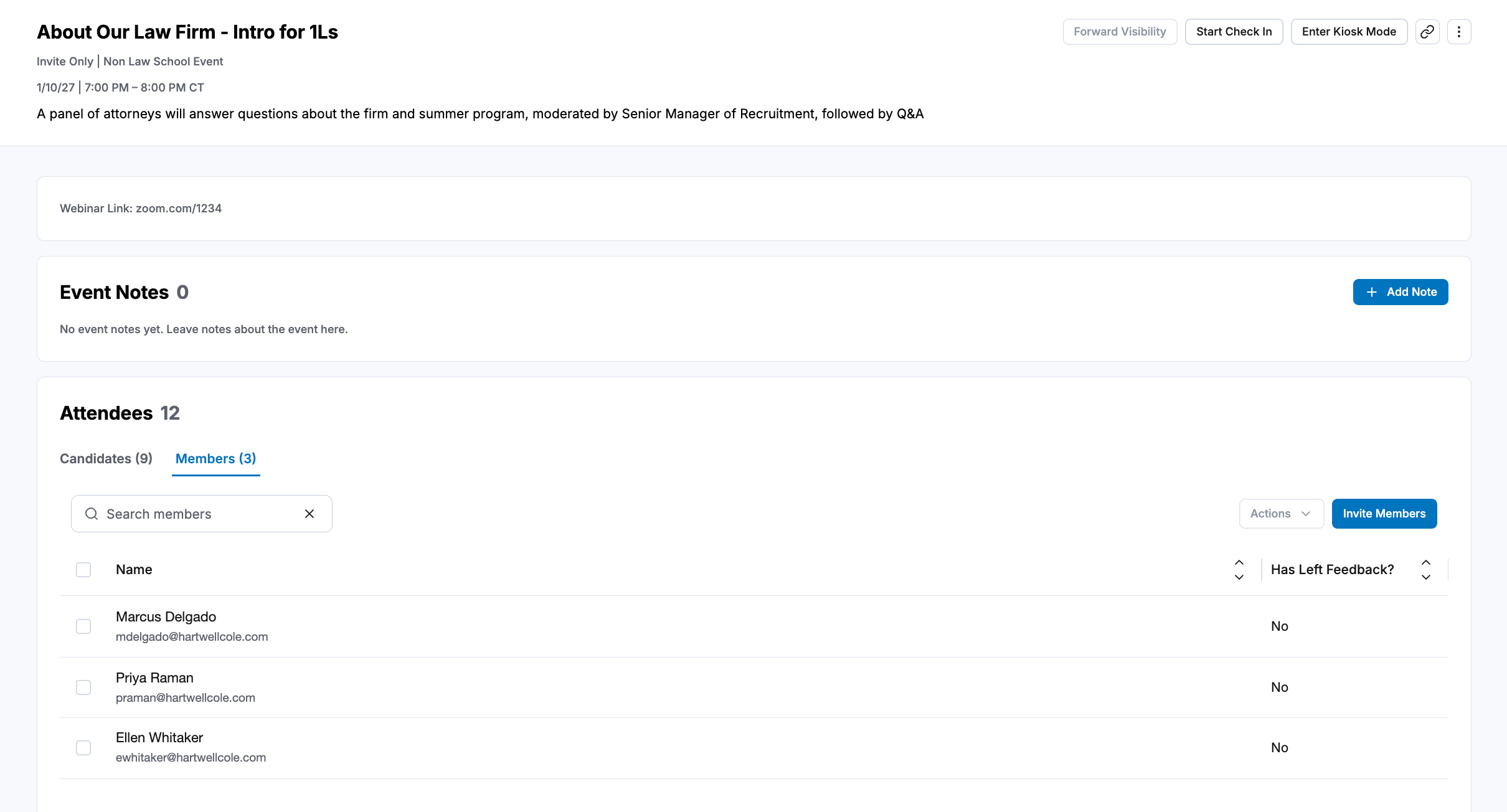The width and height of the screenshot is (1507, 812).
Task: Clear the member search with X icon
Action: [x=309, y=514]
